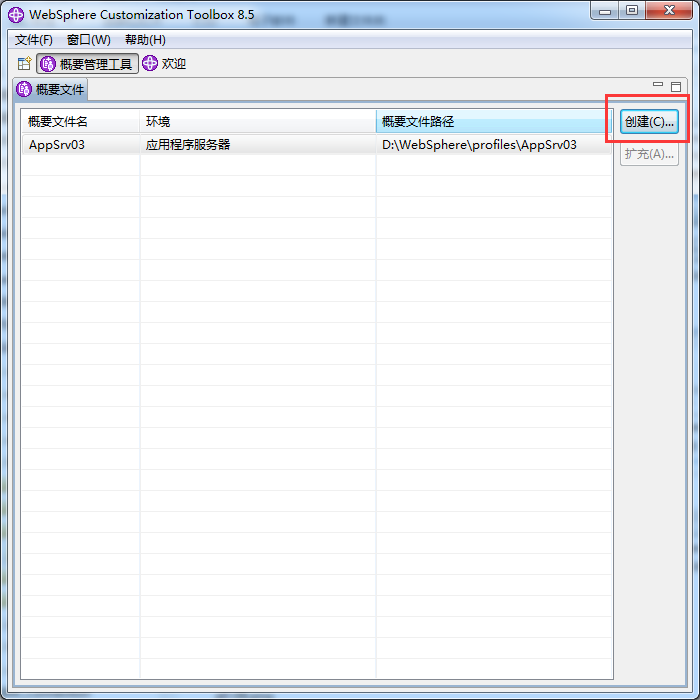Image resolution: width=700 pixels, height=700 pixels.
Task: Sort by 概要文件名 column header
Action: 81,121
